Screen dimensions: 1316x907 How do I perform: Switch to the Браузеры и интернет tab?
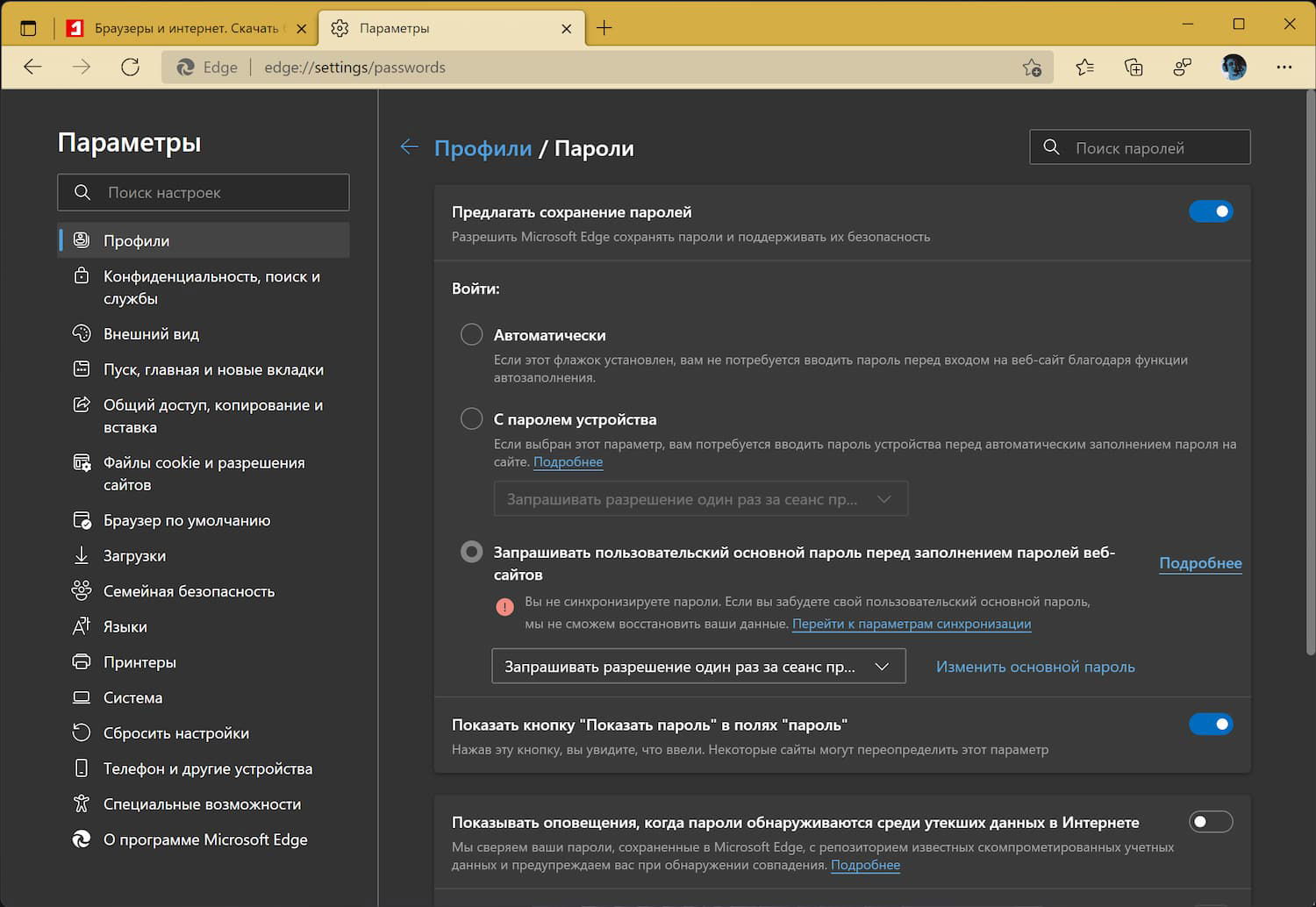click(x=185, y=28)
